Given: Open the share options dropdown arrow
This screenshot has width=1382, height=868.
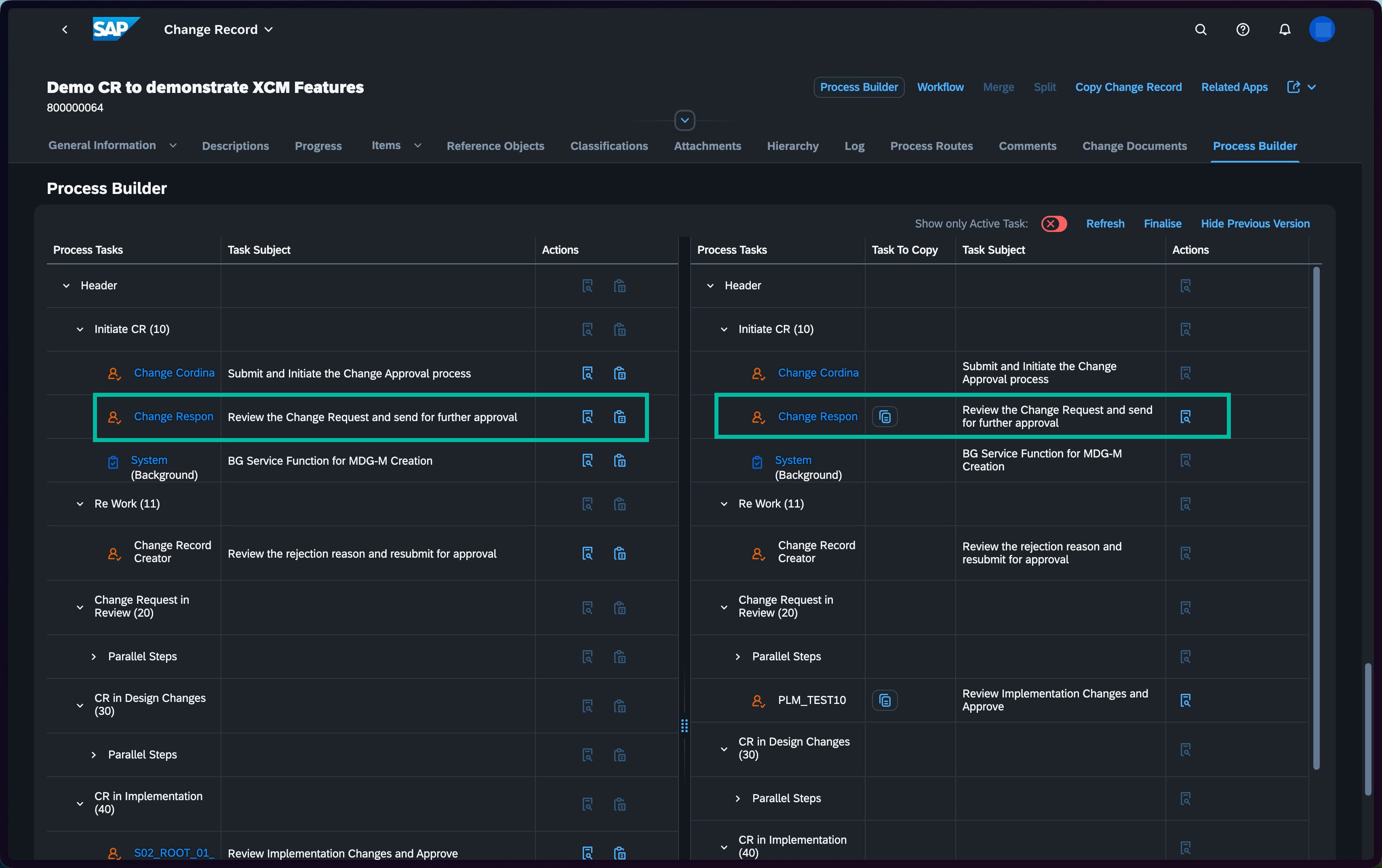Looking at the screenshot, I should [1311, 87].
